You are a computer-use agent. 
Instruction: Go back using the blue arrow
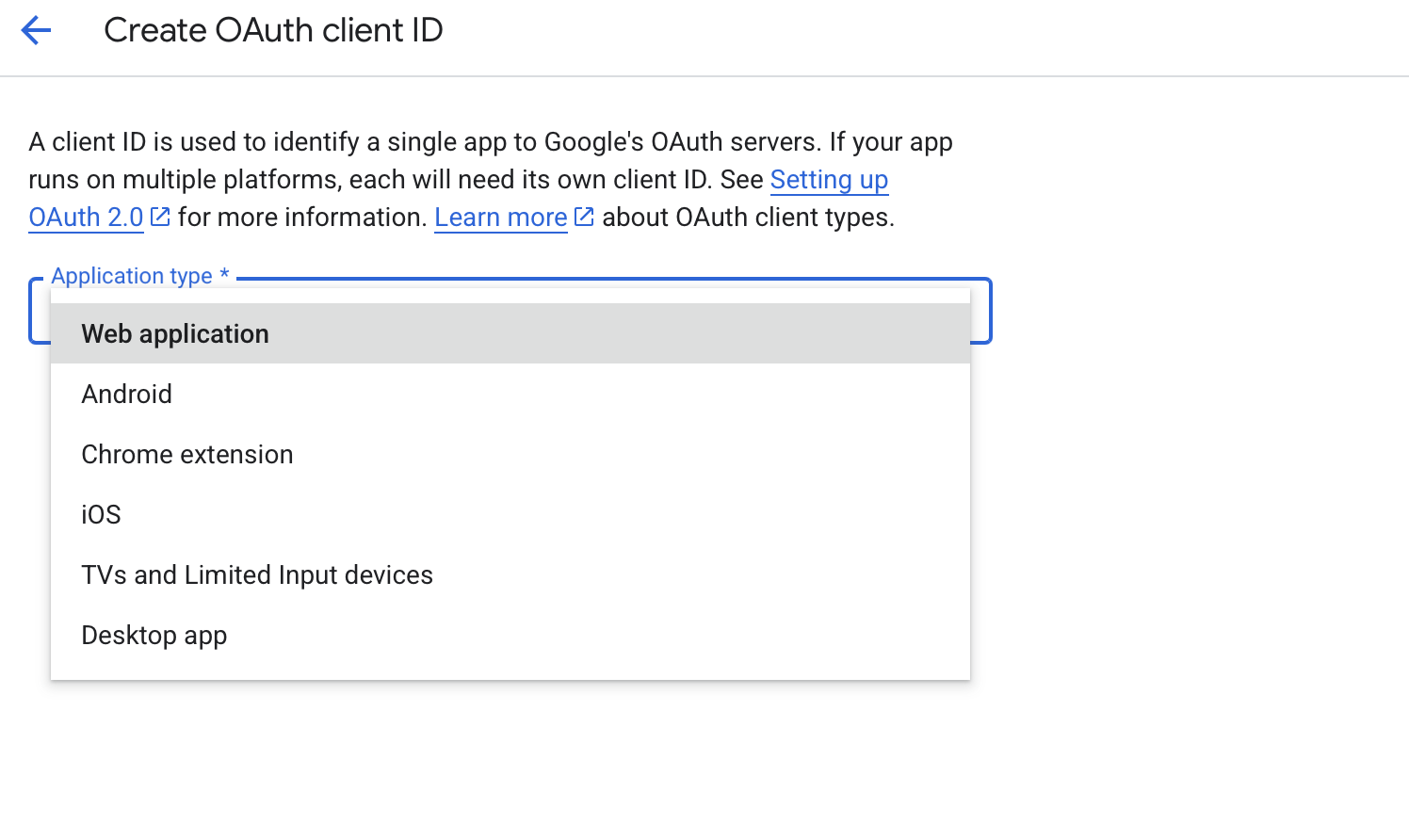pos(36,30)
